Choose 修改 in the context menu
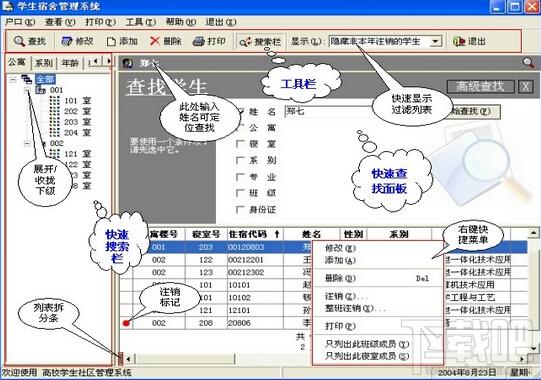Viewport: 541px width, 380px height. tap(377, 248)
